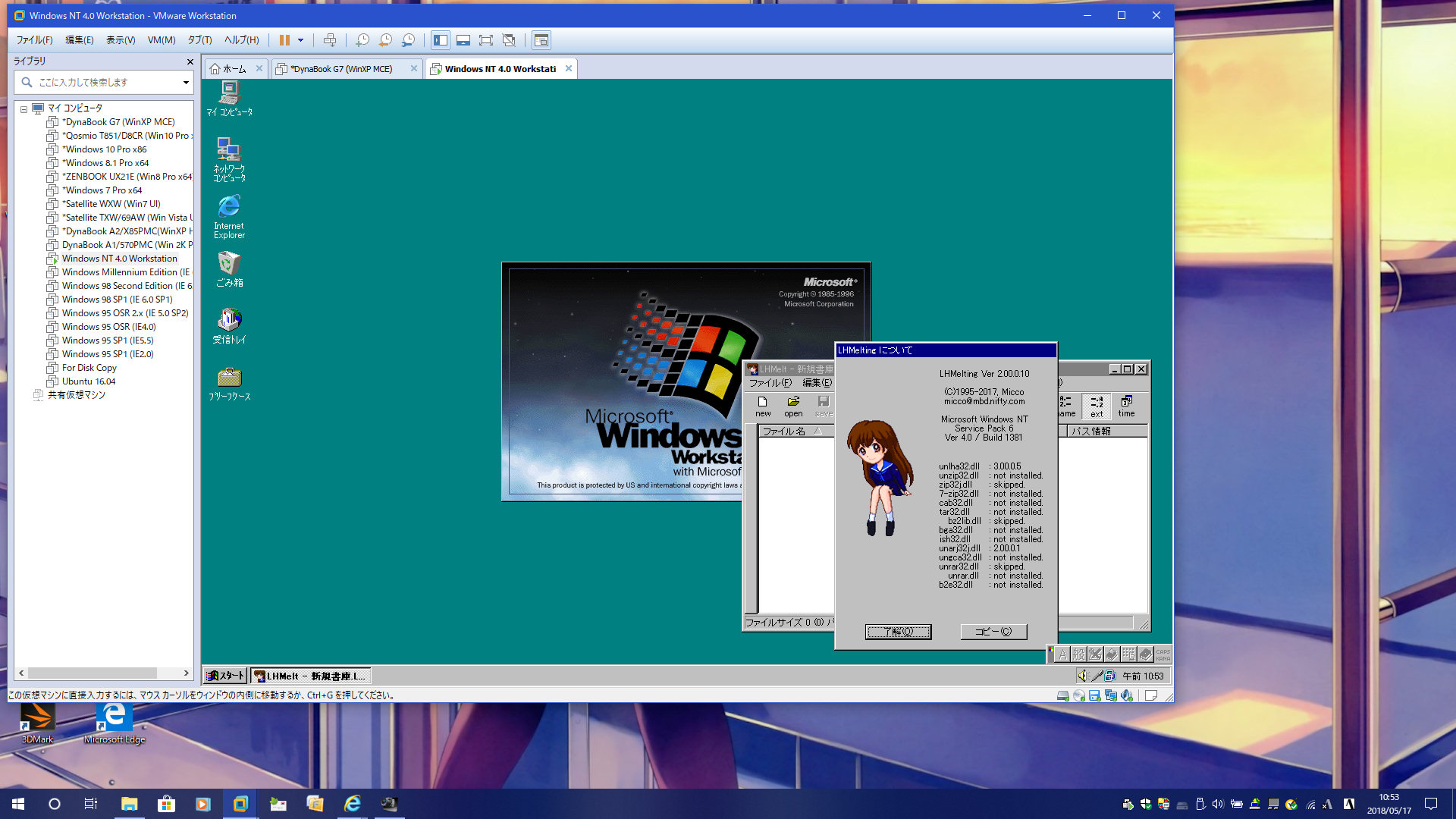The image size is (1456, 819).
Task: Click the send Ctrl+Alt+Del toolbar icon
Action: click(x=330, y=40)
